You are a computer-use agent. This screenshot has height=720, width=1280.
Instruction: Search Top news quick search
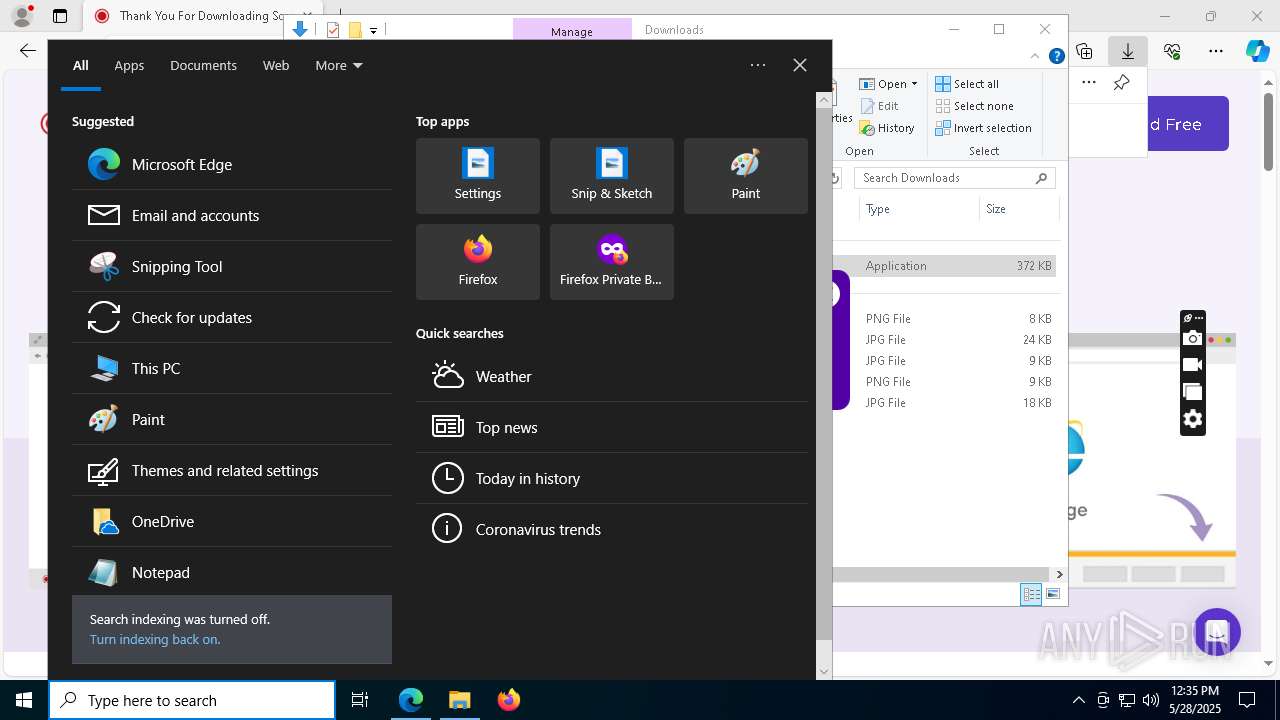(x=612, y=428)
